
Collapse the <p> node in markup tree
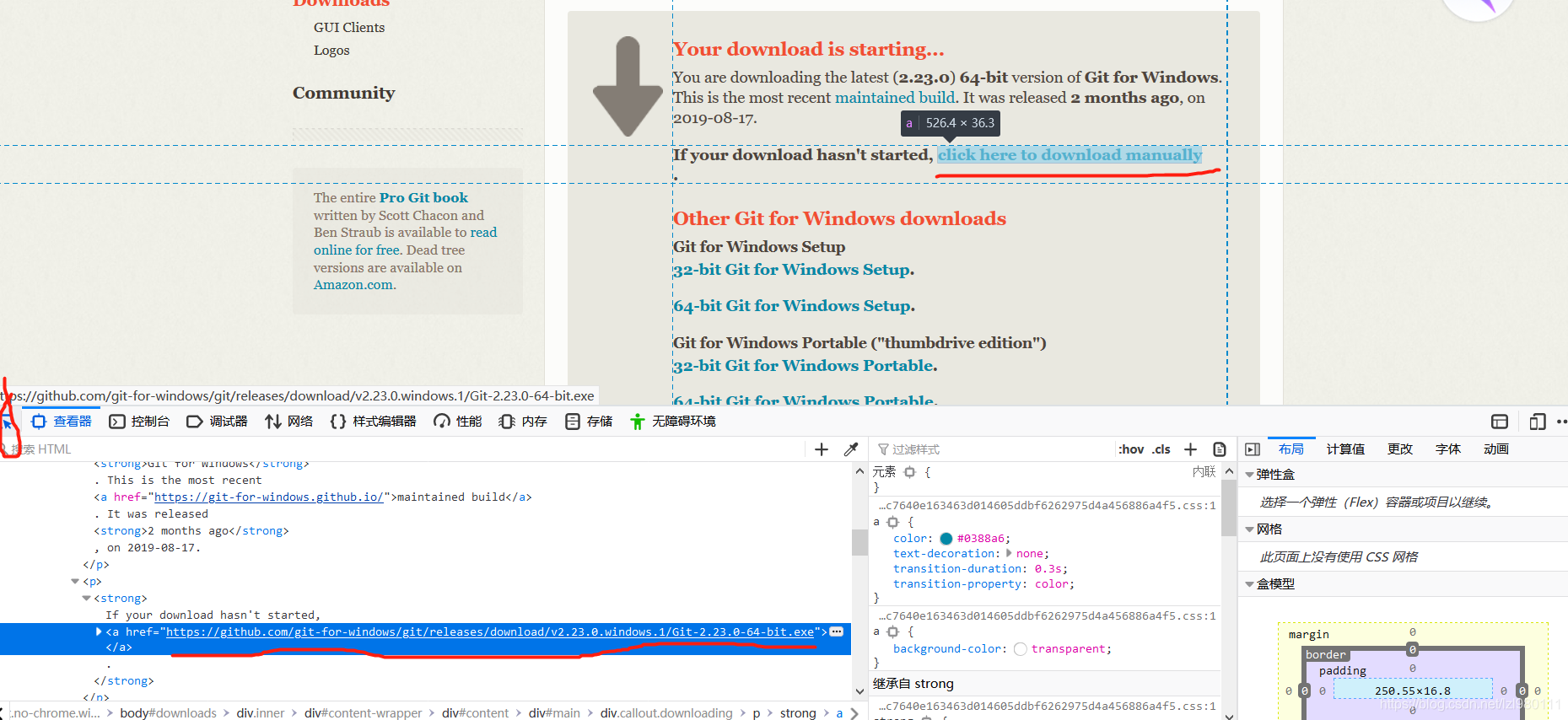coord(75,582)
